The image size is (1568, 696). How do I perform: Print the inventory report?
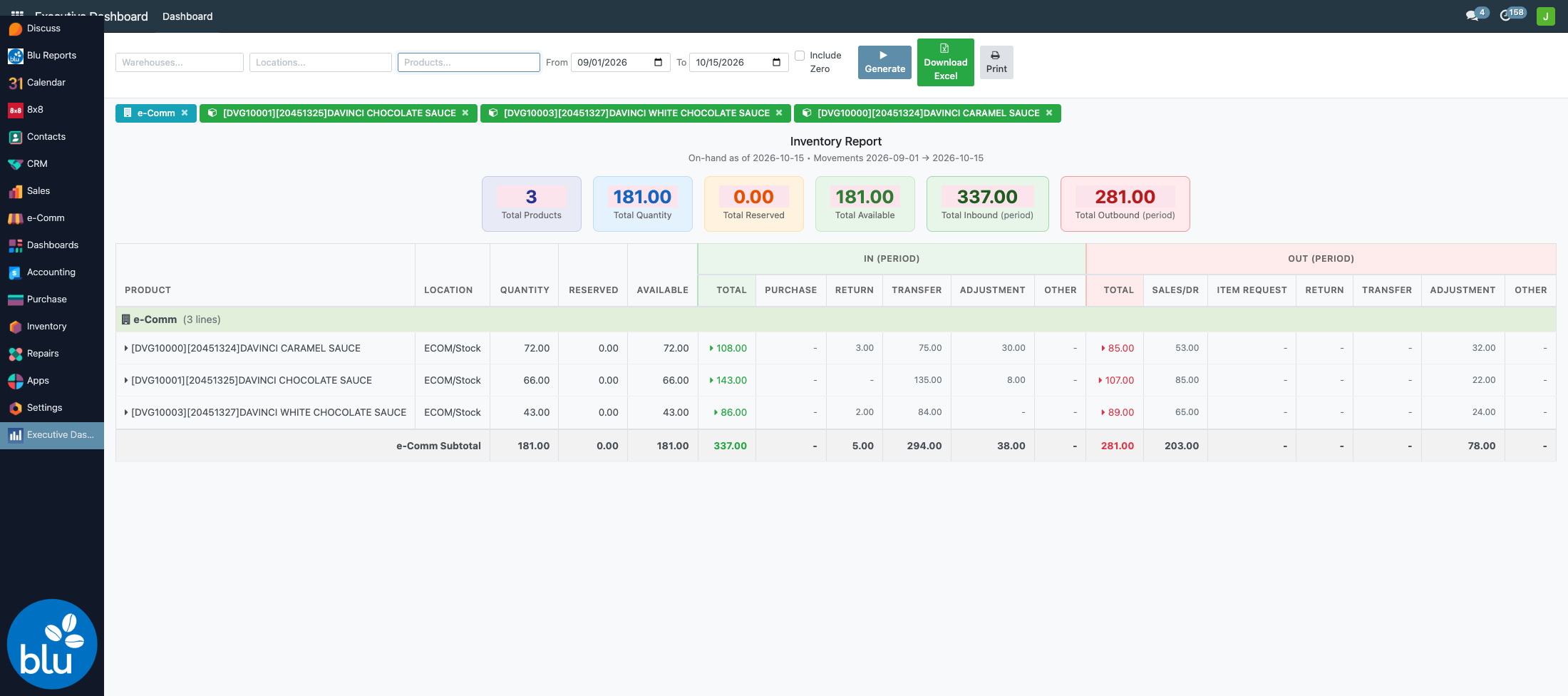(996, 62)
